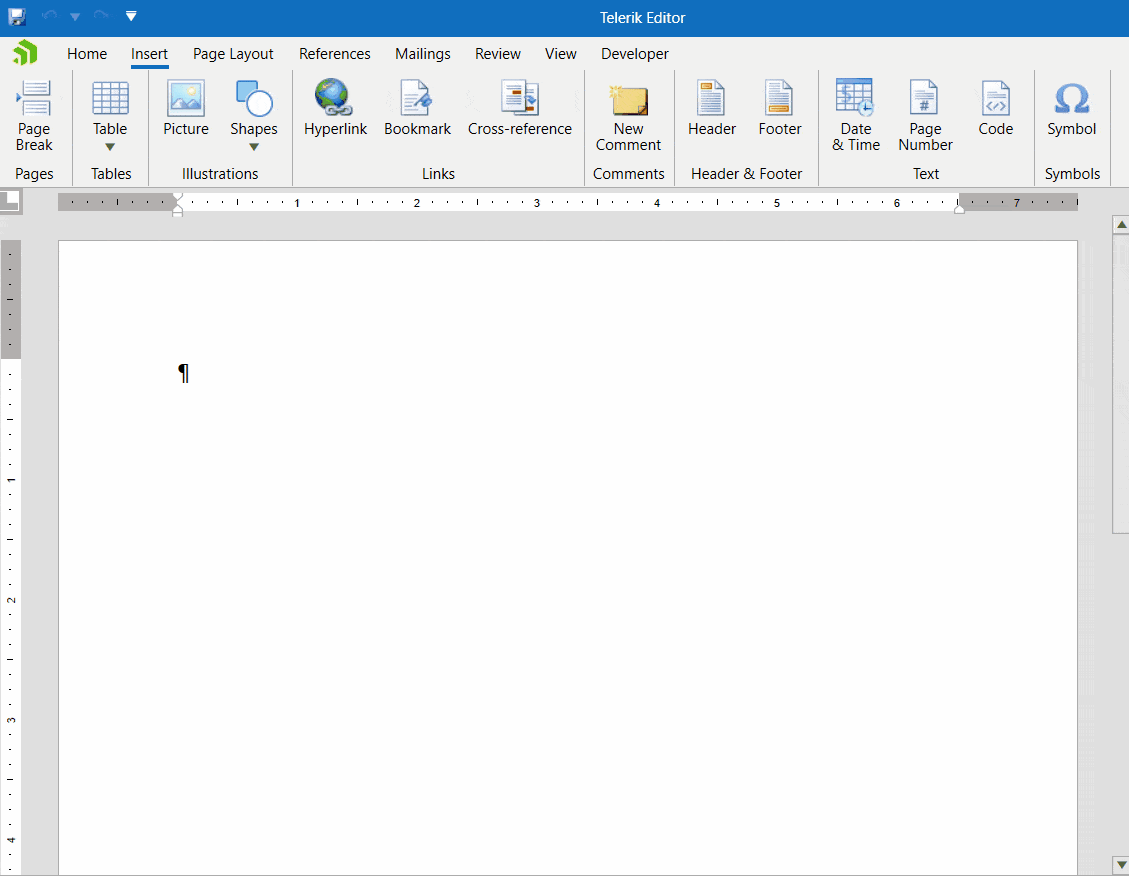Click the vertical scrollbar thumb
Image resolution: width=1129 pixels, height=876 pixels.
pyautogui.click(x=1121, y=384)
